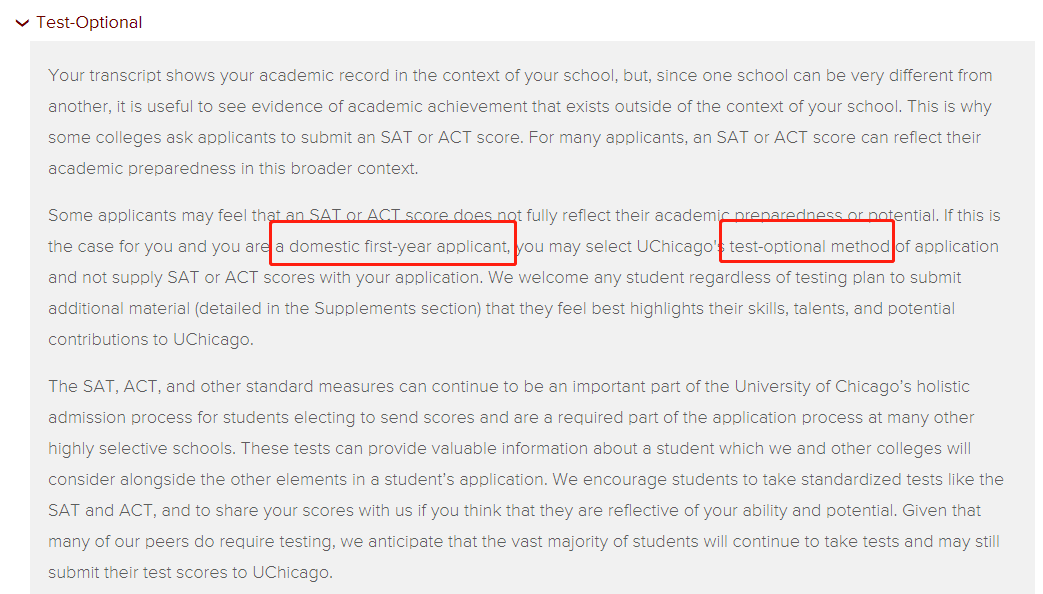The height and width of the screenshot is (594, 1043).
Task: Click the line beginning "many of our peers"
Action: coord(523,541)
